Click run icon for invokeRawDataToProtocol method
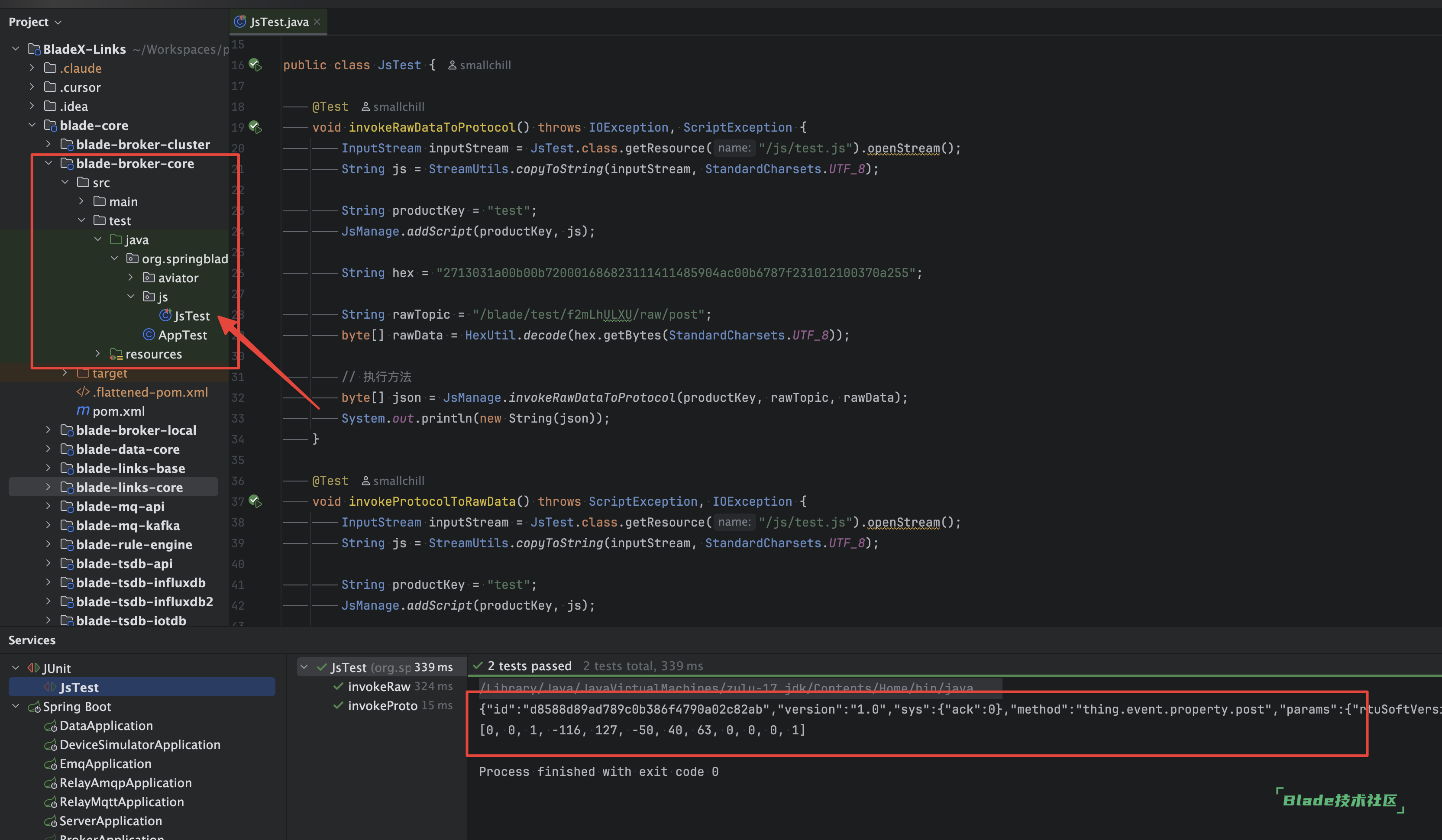The height and width of the screenshot is (840, 1442). [x=255, y=127]
